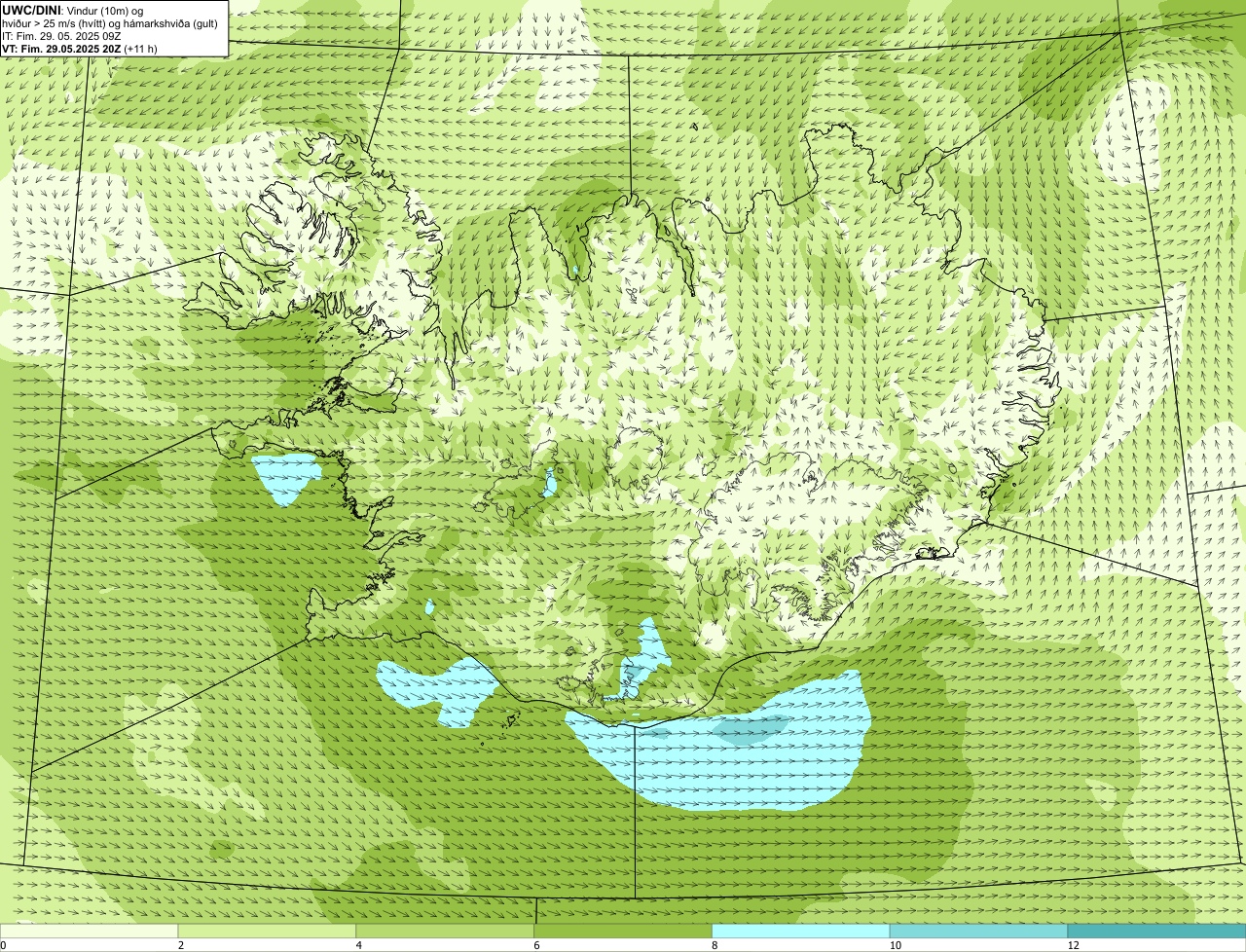Click the 4–6 m/s medium green legend segment
Screen dimensions: 1246x952
[x=445, y=932]
